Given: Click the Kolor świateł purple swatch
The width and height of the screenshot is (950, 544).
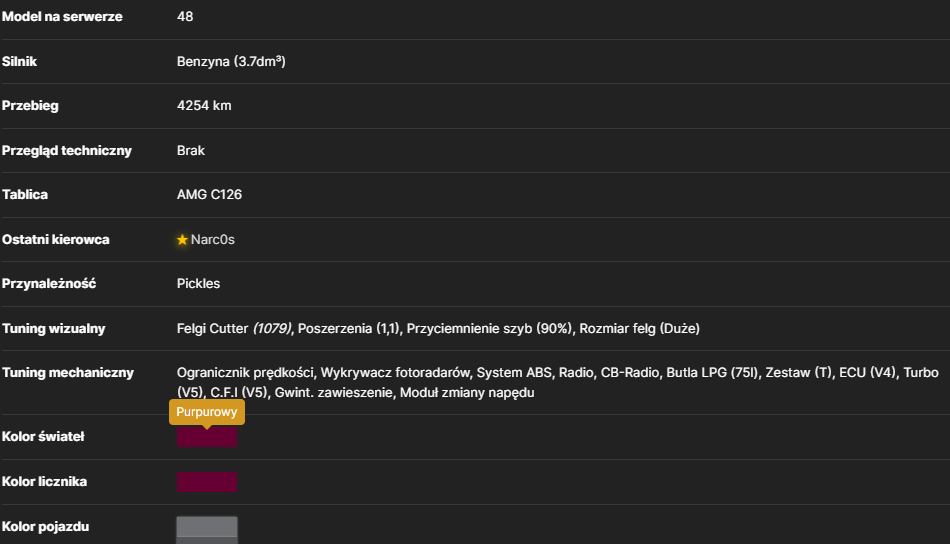Looking at the screenshot, I should pos(207,437).
